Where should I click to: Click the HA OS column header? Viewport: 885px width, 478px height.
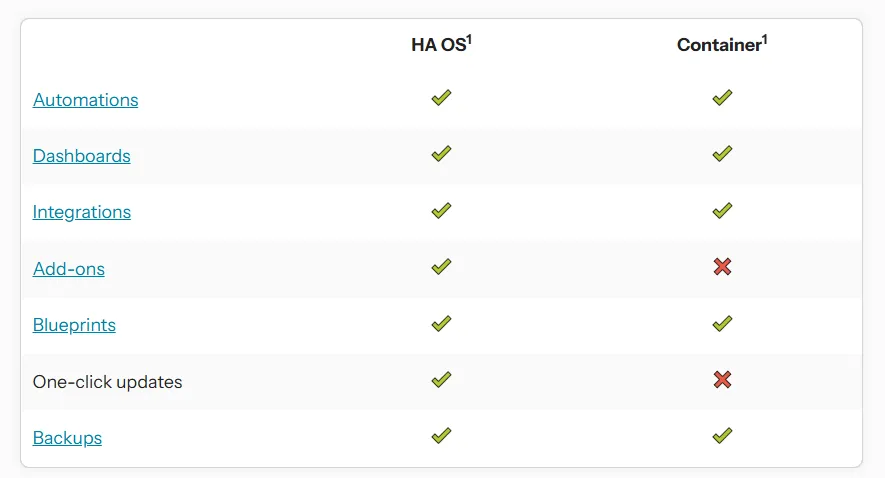click(x=441, y=44)
